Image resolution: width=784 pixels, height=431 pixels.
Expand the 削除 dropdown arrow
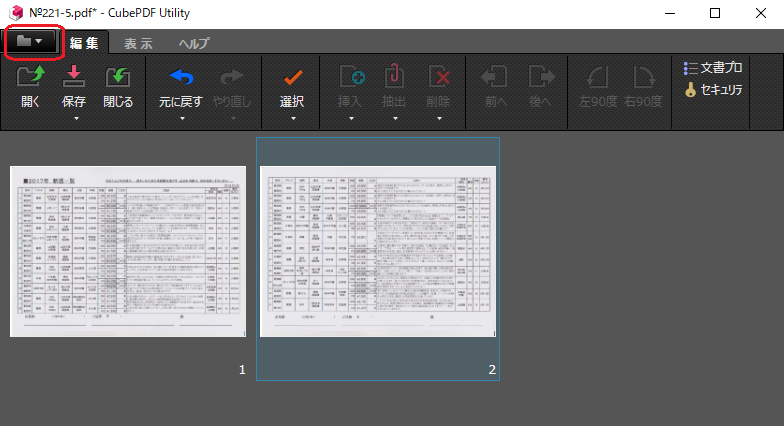tap(439, 118)
